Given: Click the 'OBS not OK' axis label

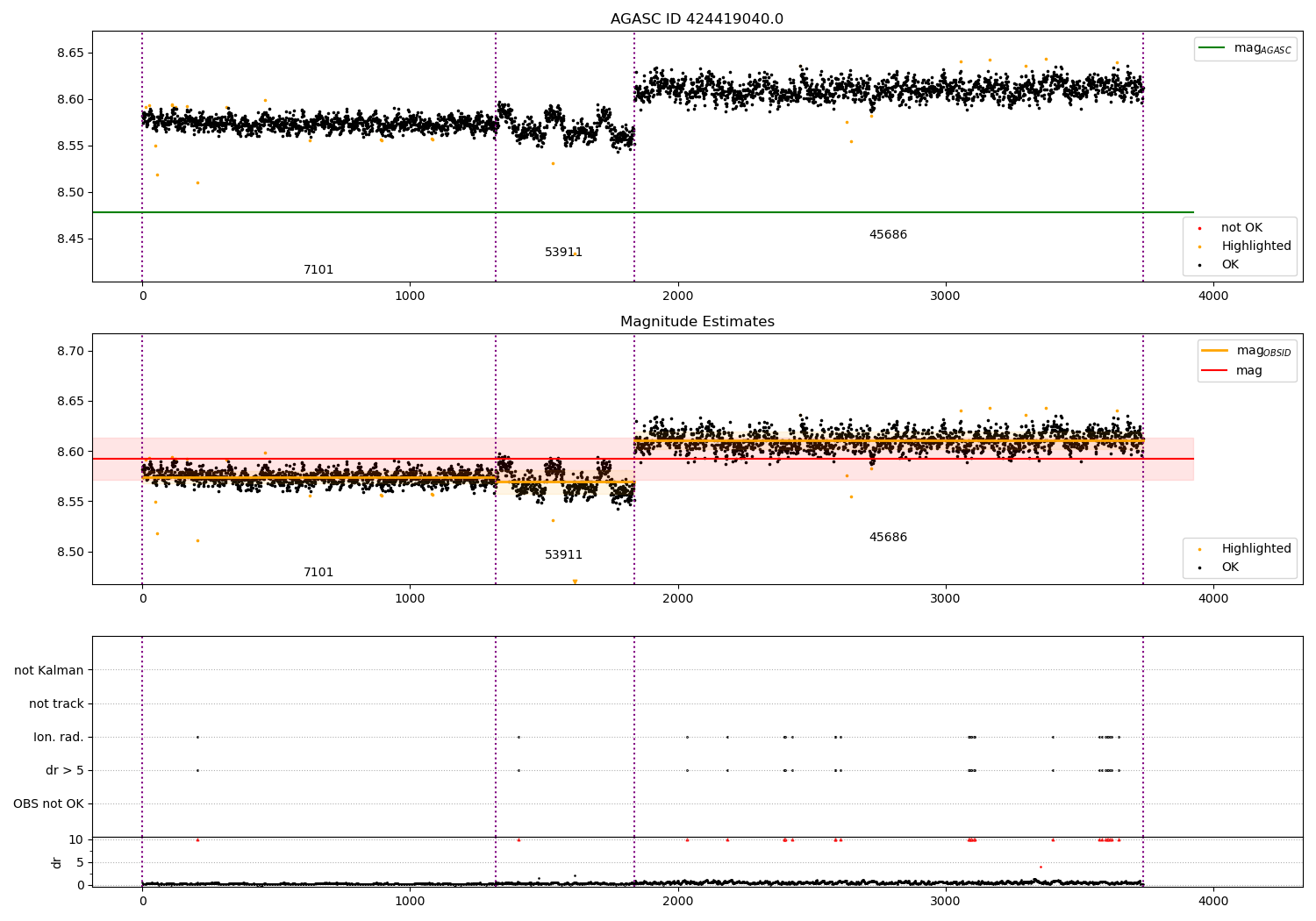Looking at the screenshot, I should pos(48,804).
